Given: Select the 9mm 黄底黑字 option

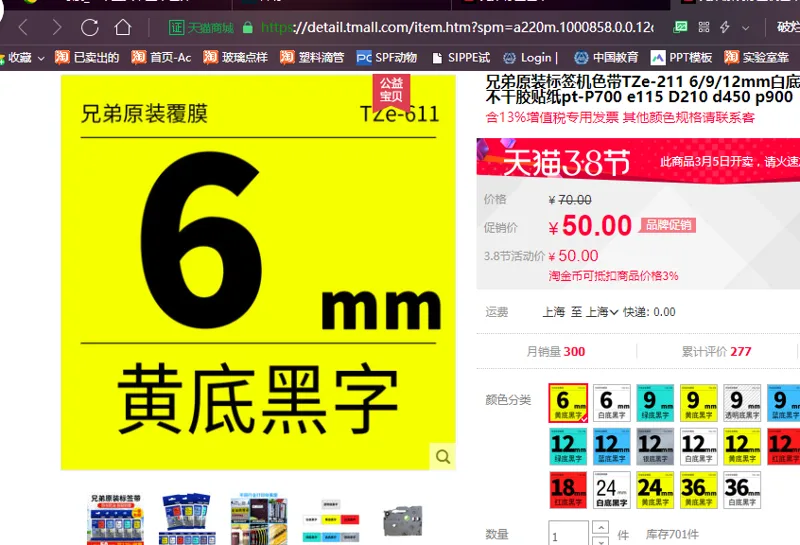Looking at the screenshot, I should click(x=699, y=403).
